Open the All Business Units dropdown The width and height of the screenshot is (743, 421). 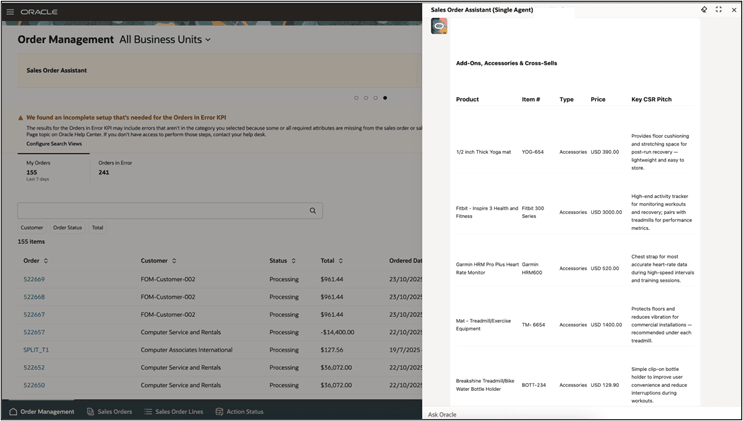click(165, 40)
